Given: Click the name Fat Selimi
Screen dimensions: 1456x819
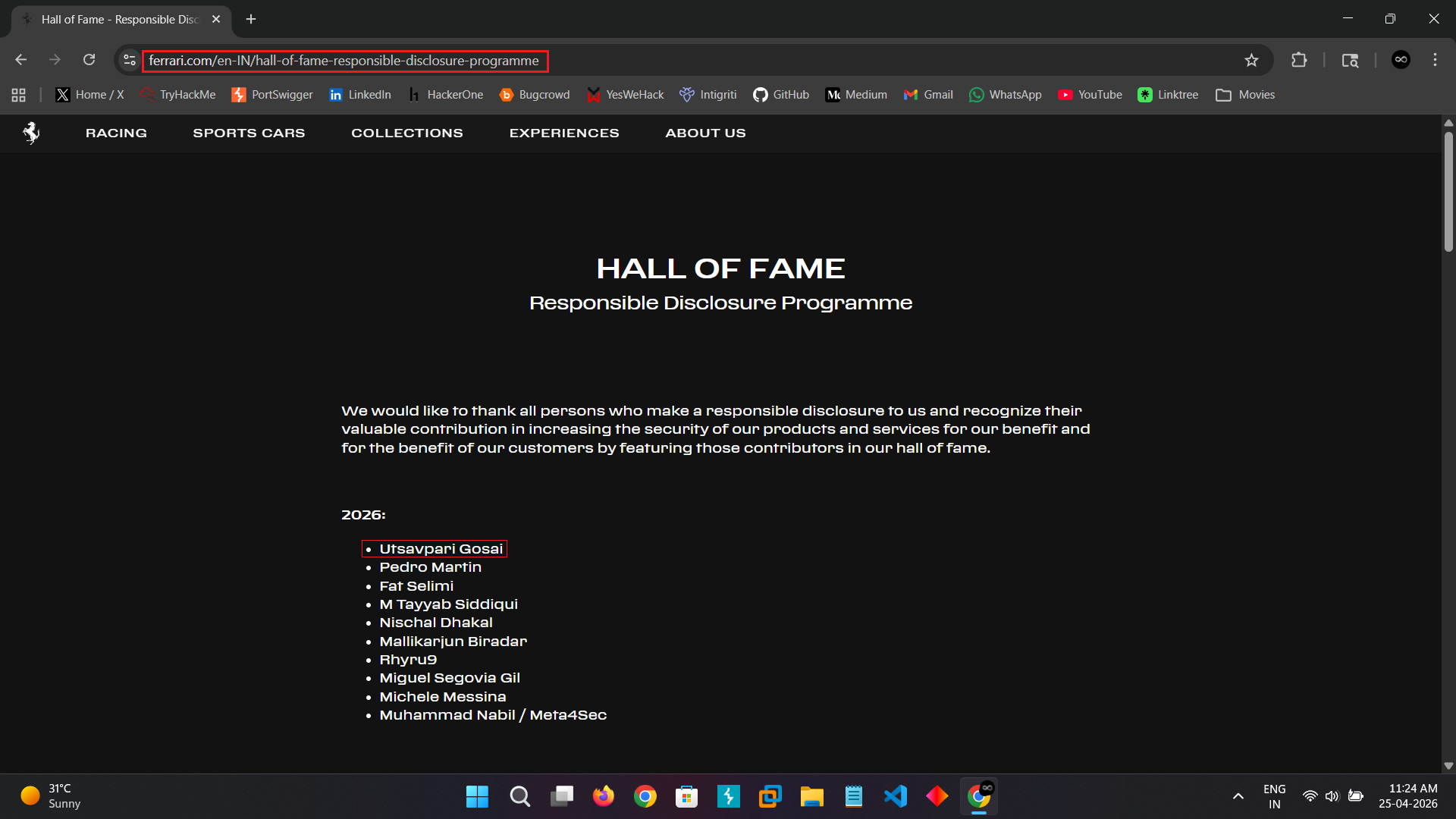Looking at the screenshot, I should (416, 586).
